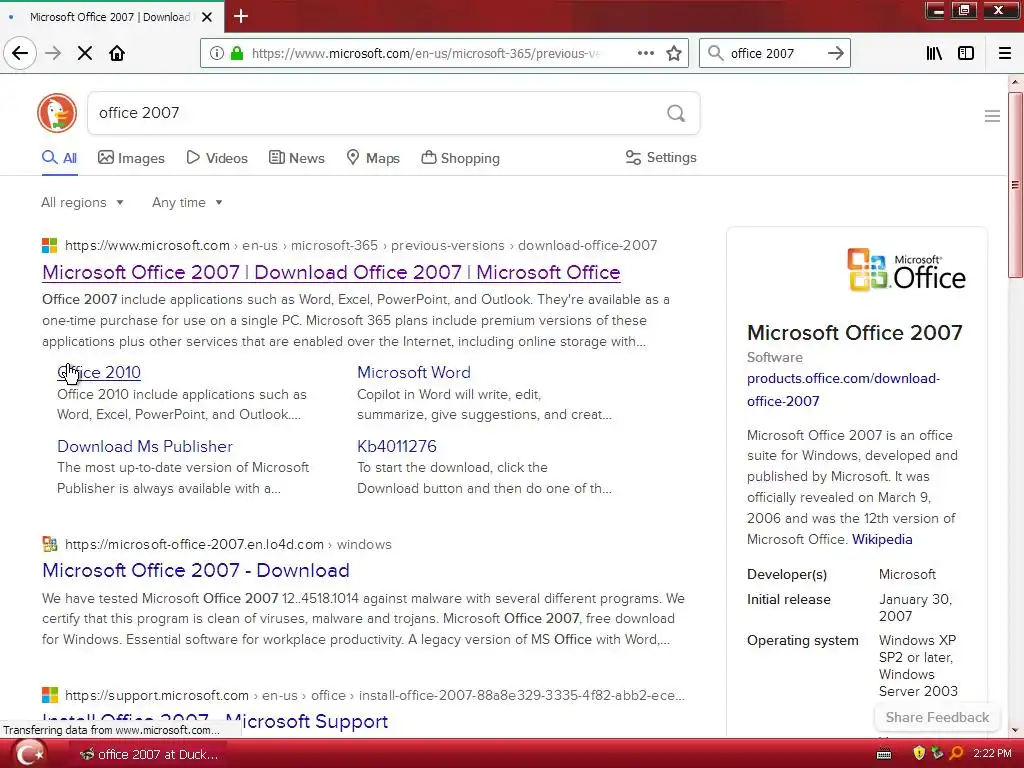Switch to the News tab
This screenshot has width=1024, height=768.
point(296,158)
